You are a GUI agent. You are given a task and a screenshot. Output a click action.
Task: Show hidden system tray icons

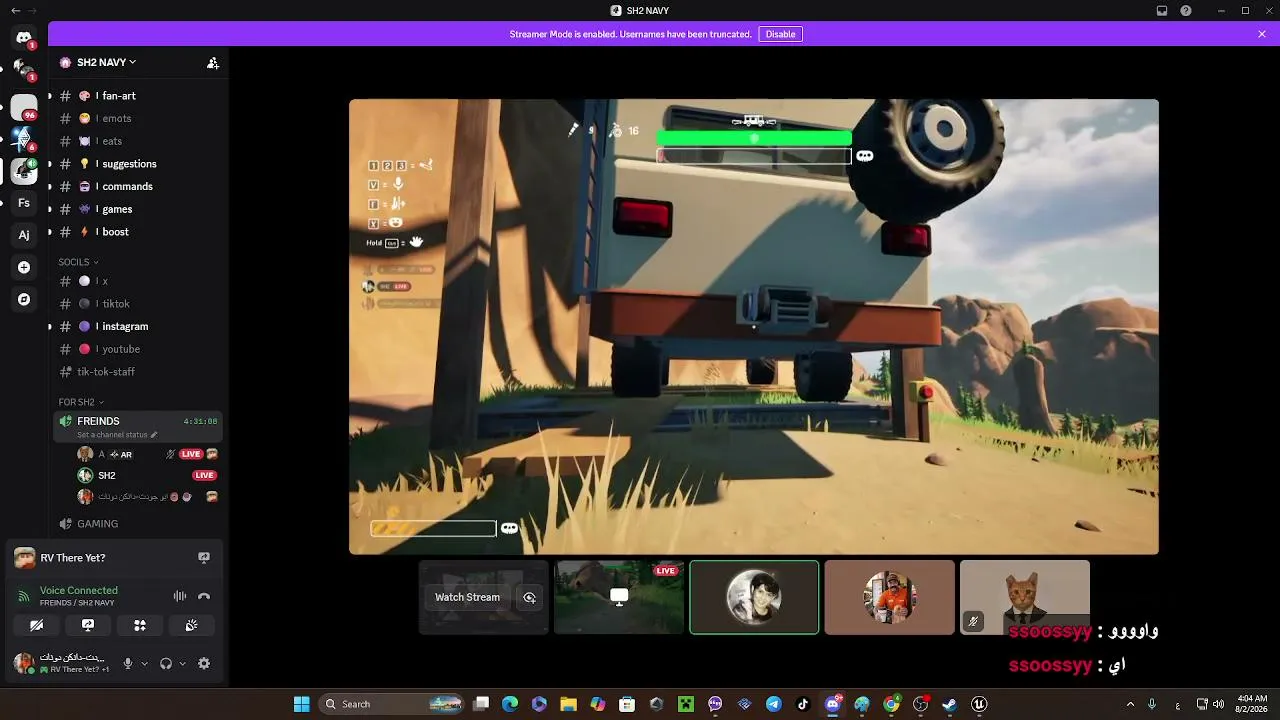click(1130, 704)
